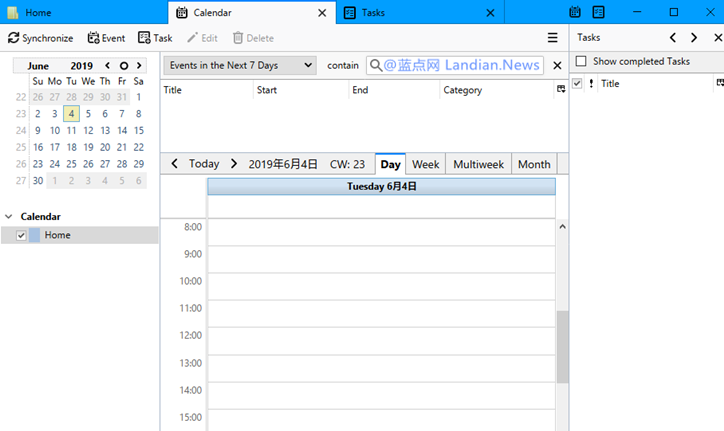
Task: Open column picker in event list
Action: click(x=560, y=90)
